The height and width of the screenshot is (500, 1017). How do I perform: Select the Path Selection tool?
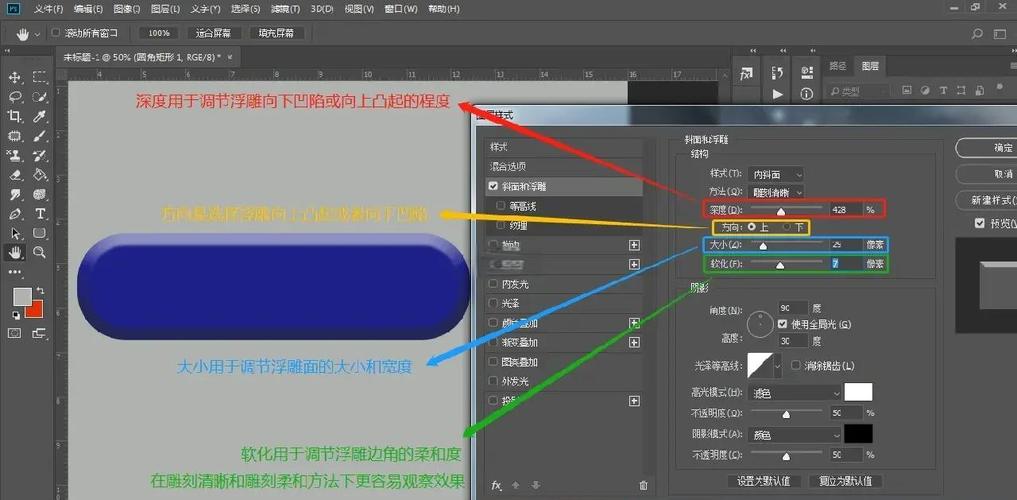coord(14,233)
